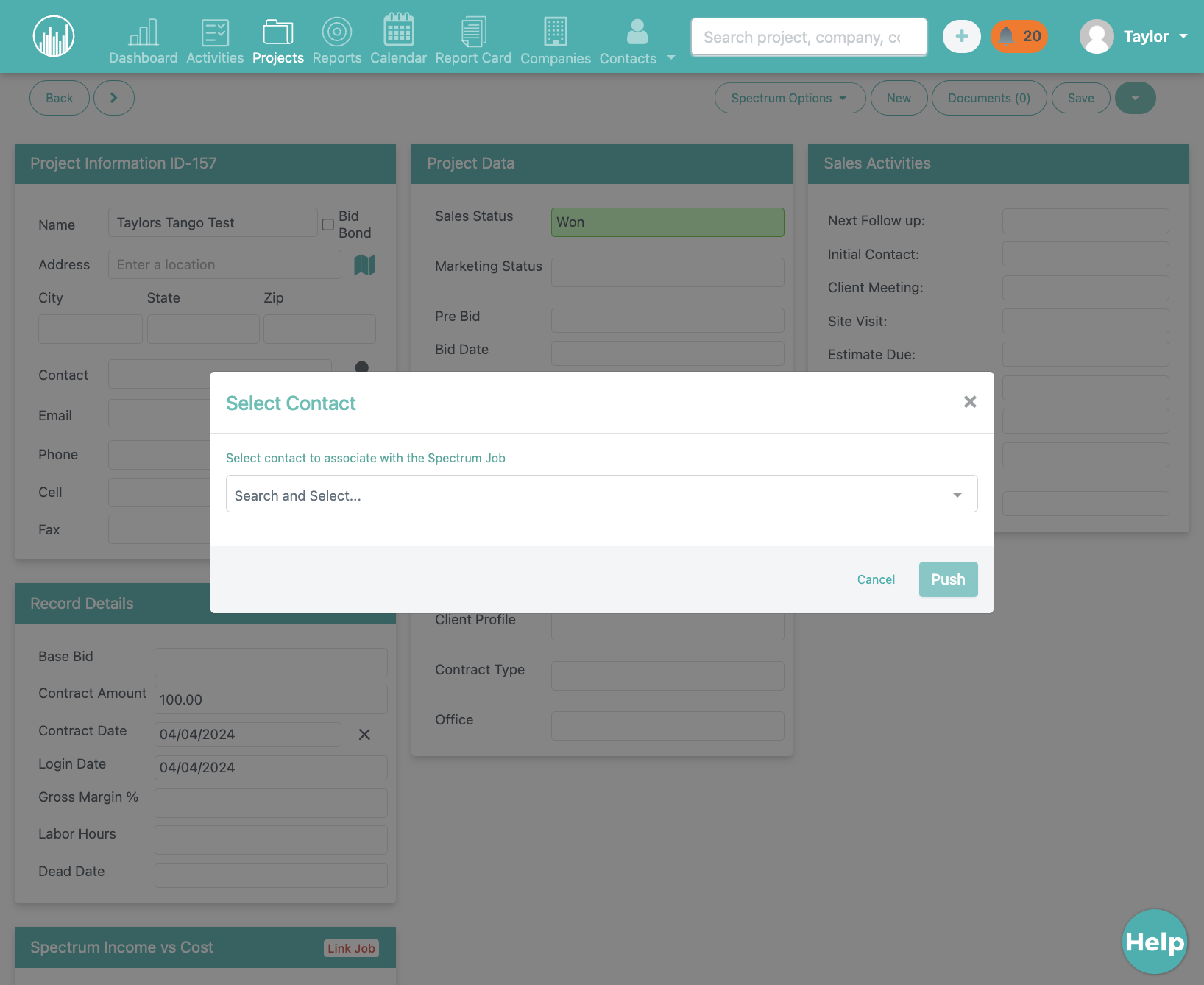Click the Base Bid input field
This screenshot has height=985, width=1204.
pyautogui.click(x=271, y=663)
